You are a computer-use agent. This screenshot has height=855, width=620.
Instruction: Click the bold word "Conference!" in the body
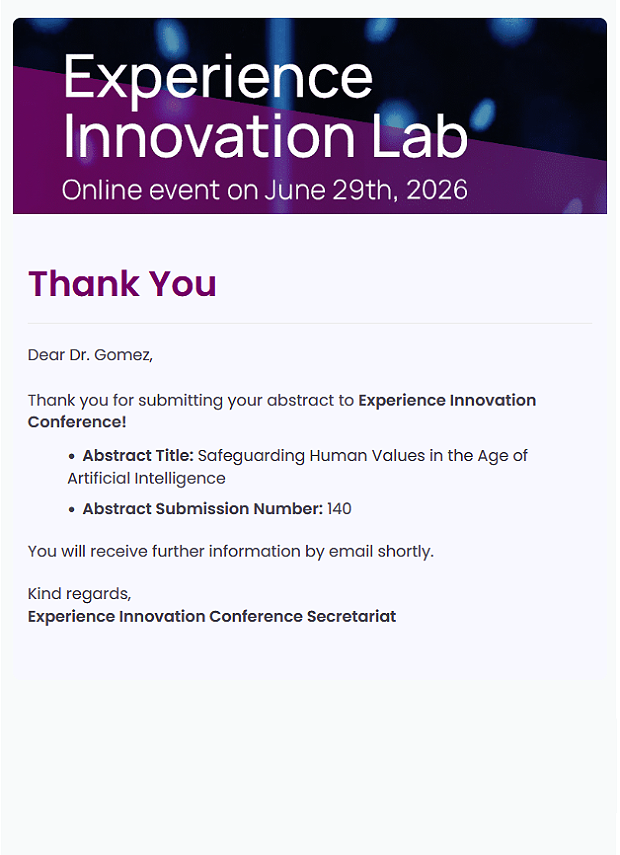[x=77, y=422]
